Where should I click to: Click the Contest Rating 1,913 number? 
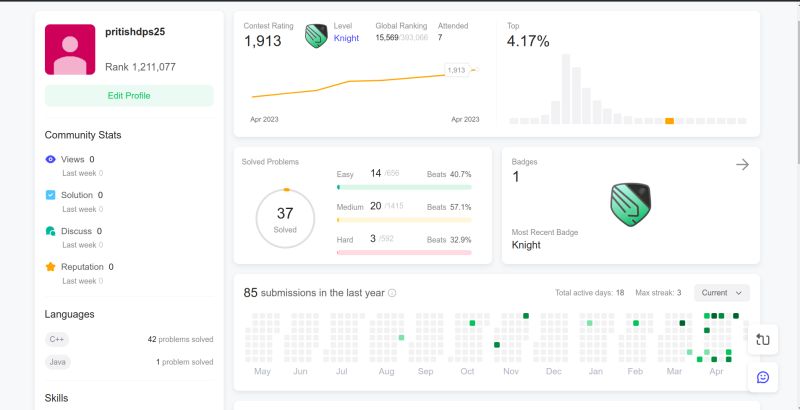(262, 41)
